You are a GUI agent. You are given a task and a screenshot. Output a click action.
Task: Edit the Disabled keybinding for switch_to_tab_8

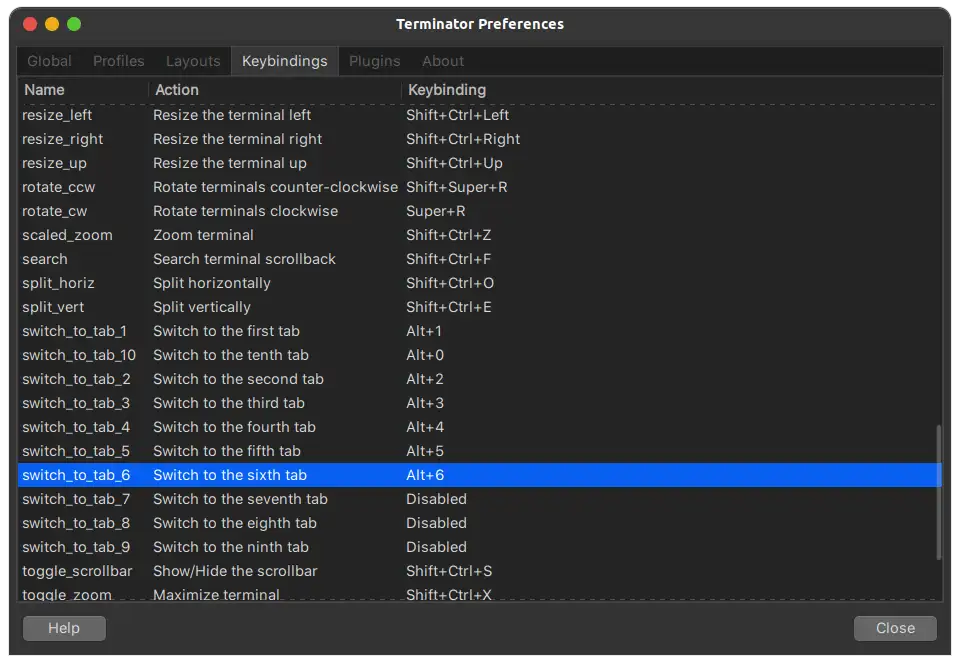(x=436, y=523)
